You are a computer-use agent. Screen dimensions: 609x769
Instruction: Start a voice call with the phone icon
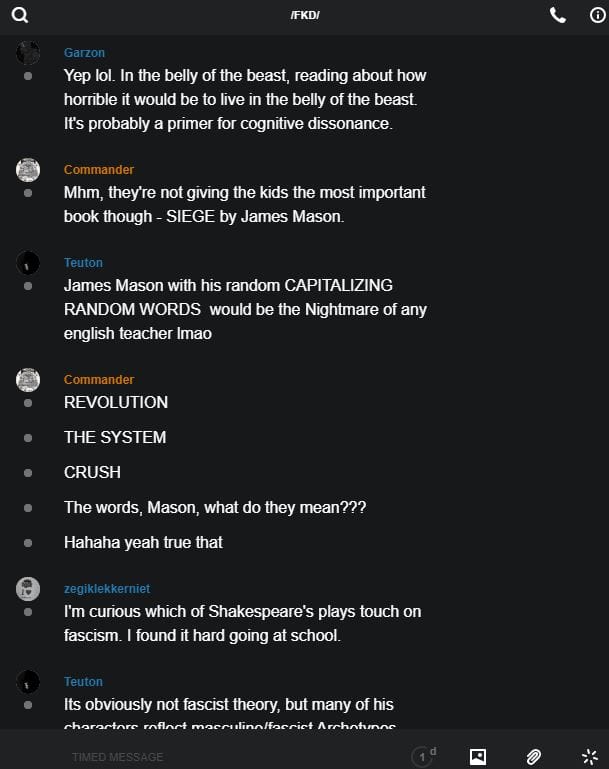point(557,15)
